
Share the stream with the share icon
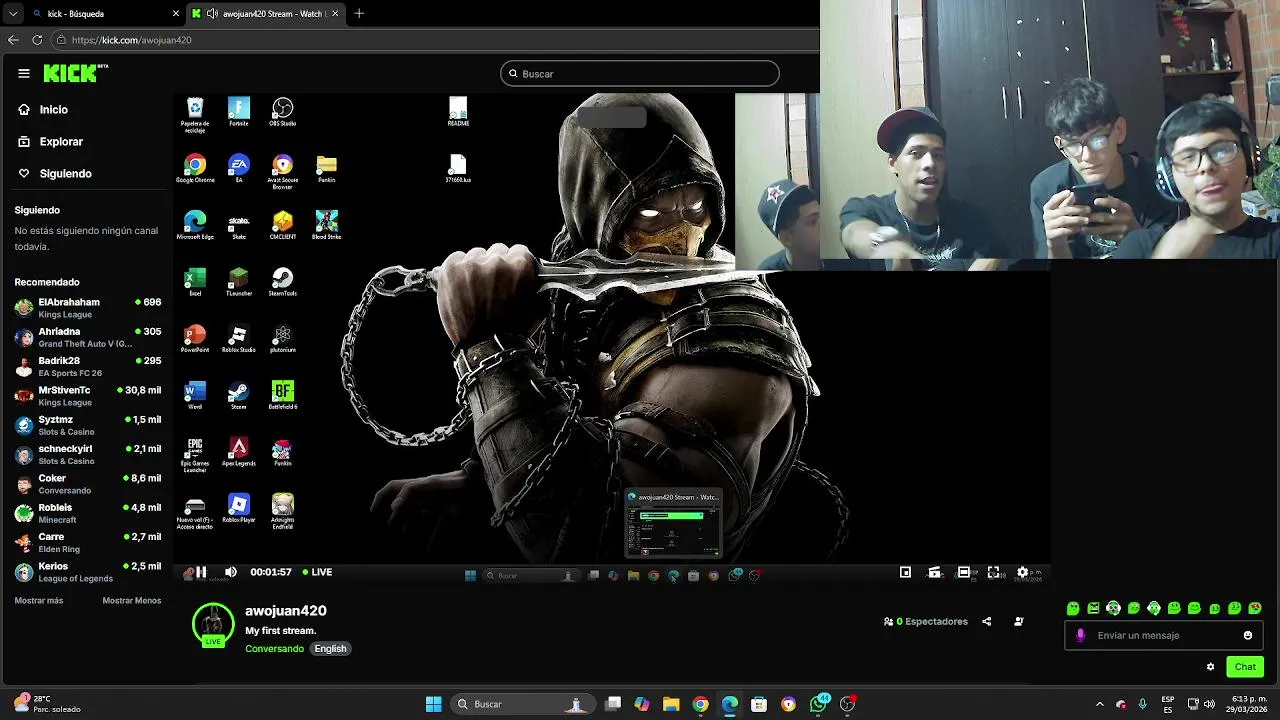pyautogui.click(x=986, y=622)
